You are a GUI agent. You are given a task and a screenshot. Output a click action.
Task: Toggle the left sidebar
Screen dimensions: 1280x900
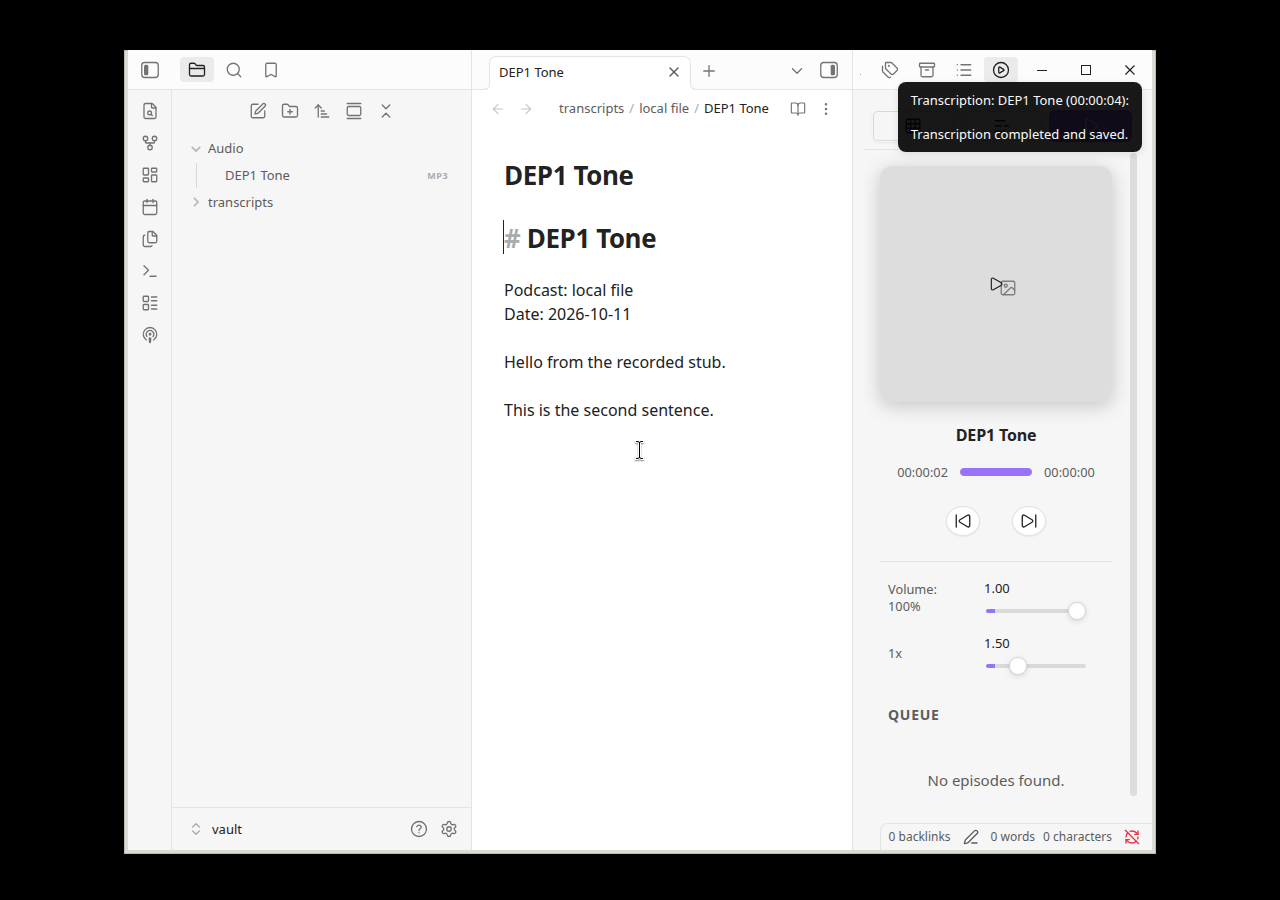pyautogui.click(x=150, y=70)
